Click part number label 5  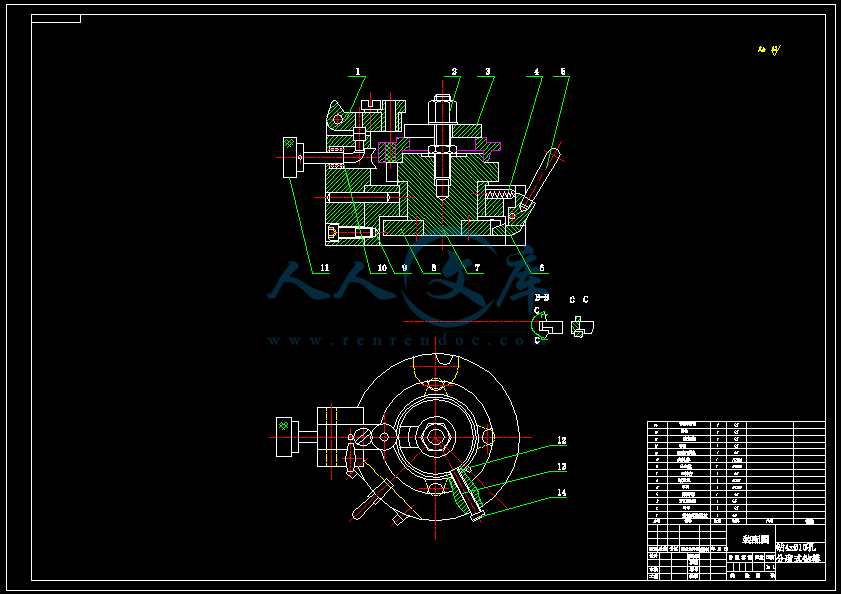563,71
